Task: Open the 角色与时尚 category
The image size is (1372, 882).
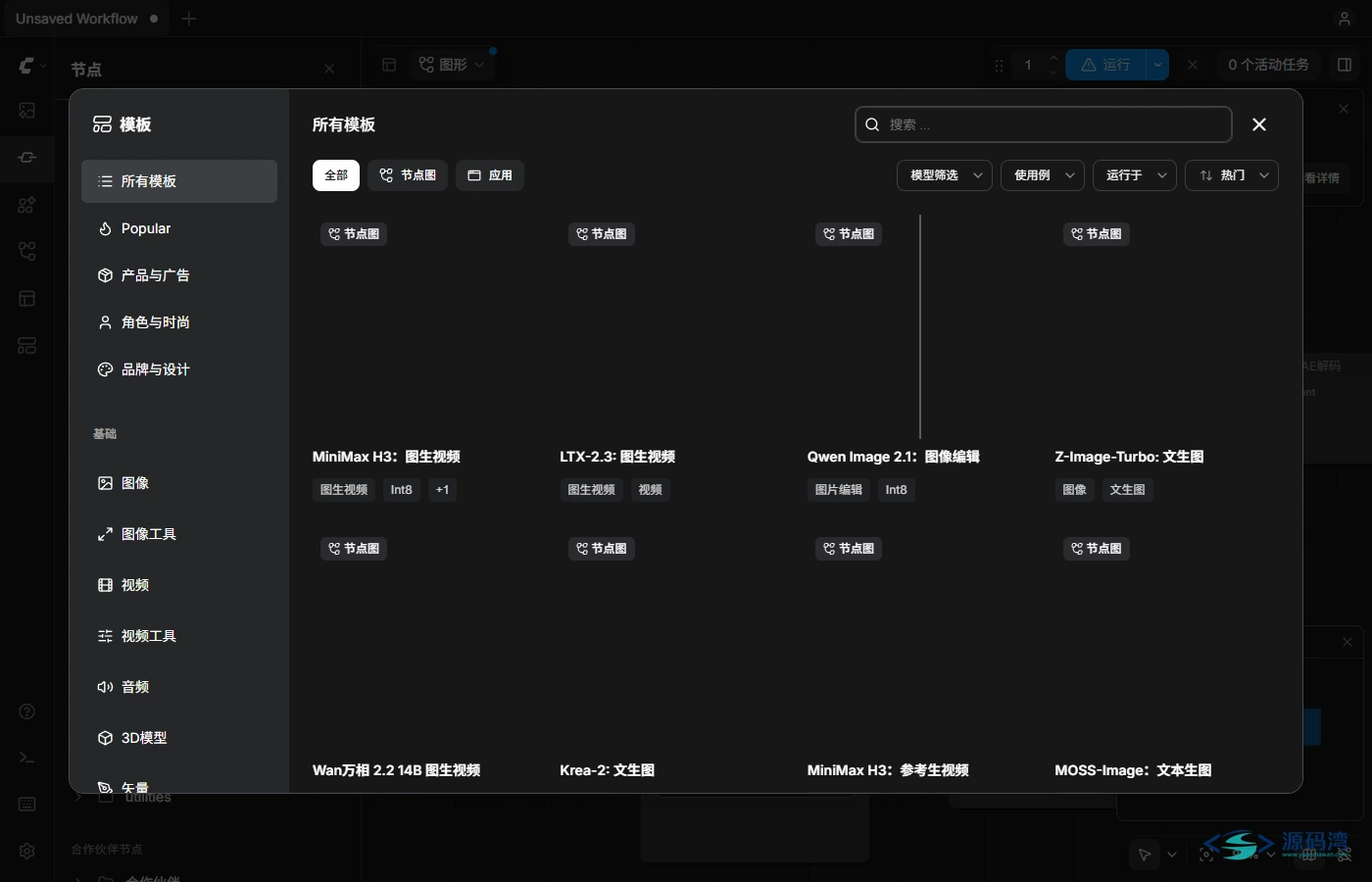Action: pyautogui.click(x=179, y=322)
